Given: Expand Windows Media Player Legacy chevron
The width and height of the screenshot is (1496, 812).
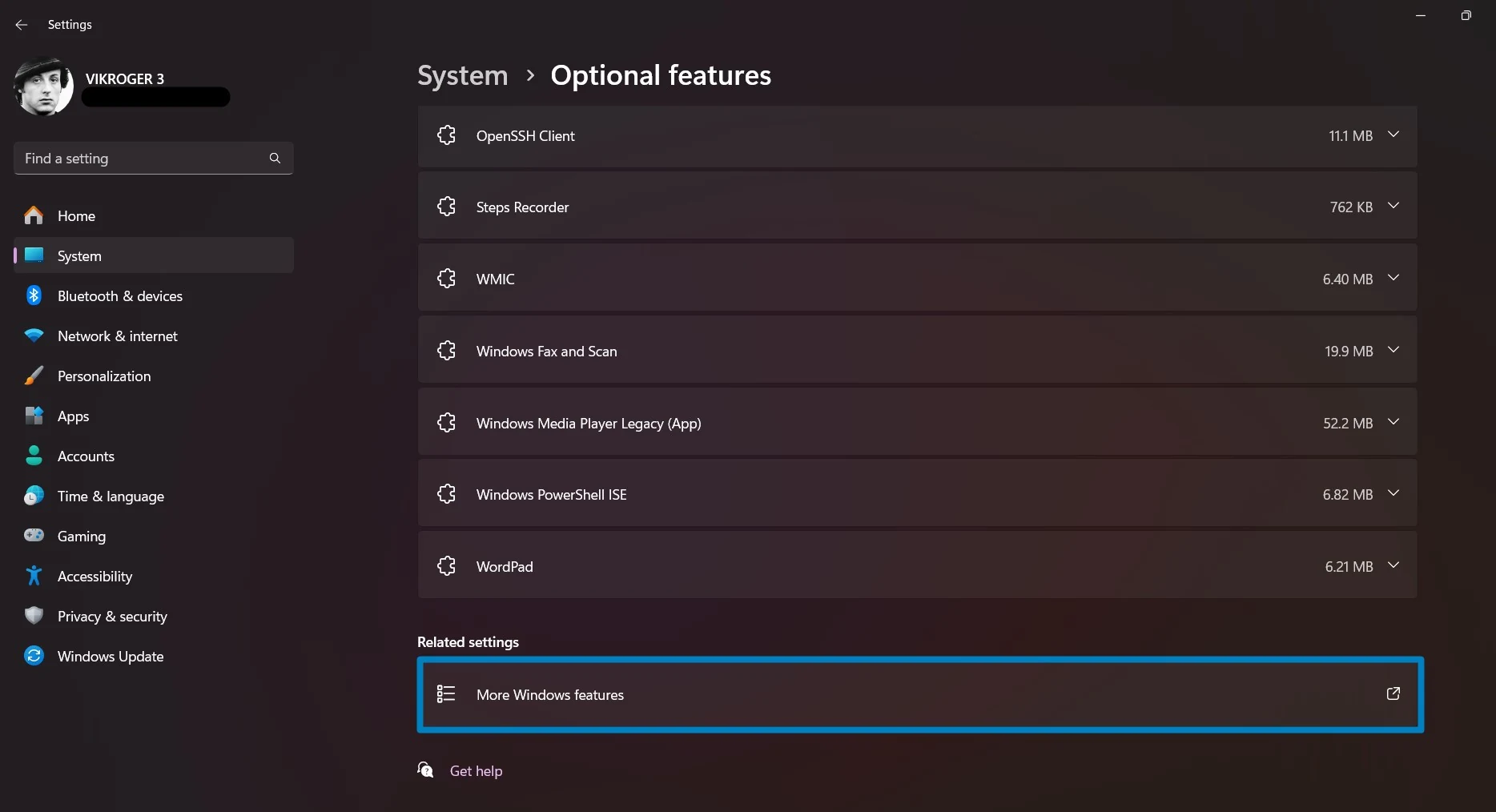Looking at the screenshot, I should click(1393, 422).
